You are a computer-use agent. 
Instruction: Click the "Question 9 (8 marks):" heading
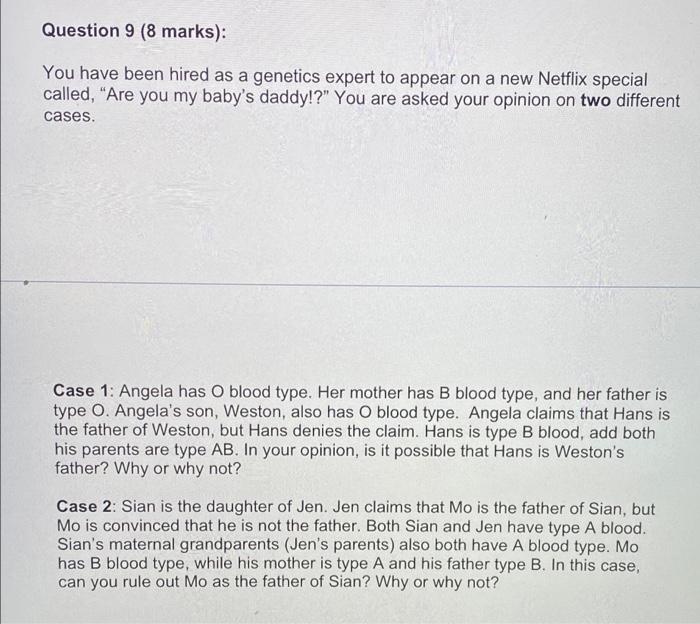pos(134,31)
